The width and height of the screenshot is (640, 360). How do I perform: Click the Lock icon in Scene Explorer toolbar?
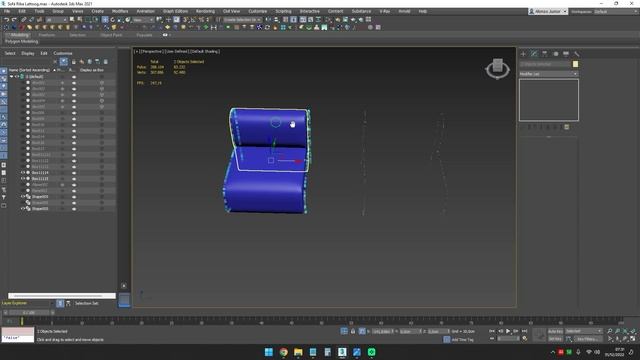pos(73,62)
